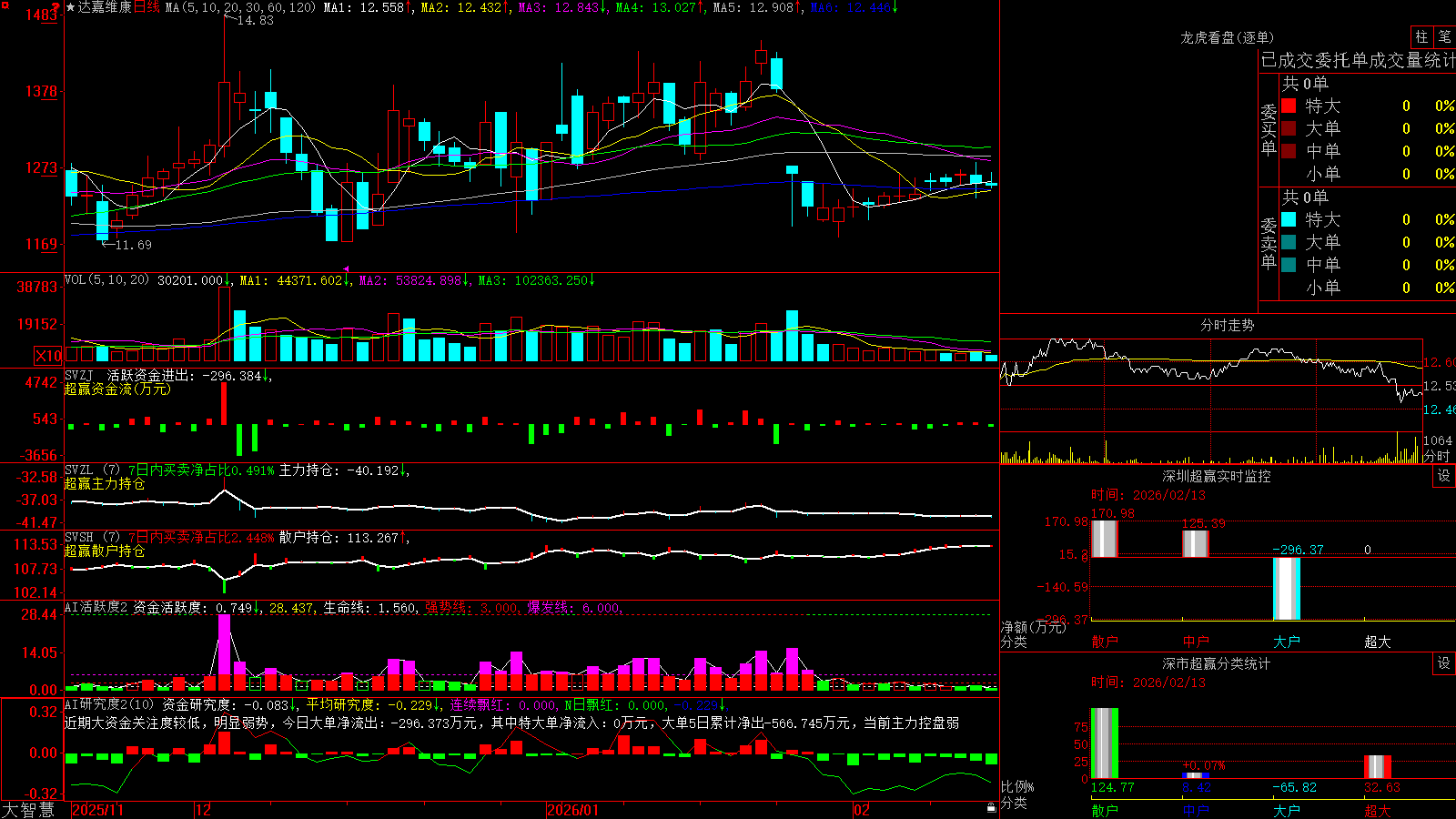
Task: Click the 125.39 中户 bar in 实时监控
Action: coord(1195,543)
